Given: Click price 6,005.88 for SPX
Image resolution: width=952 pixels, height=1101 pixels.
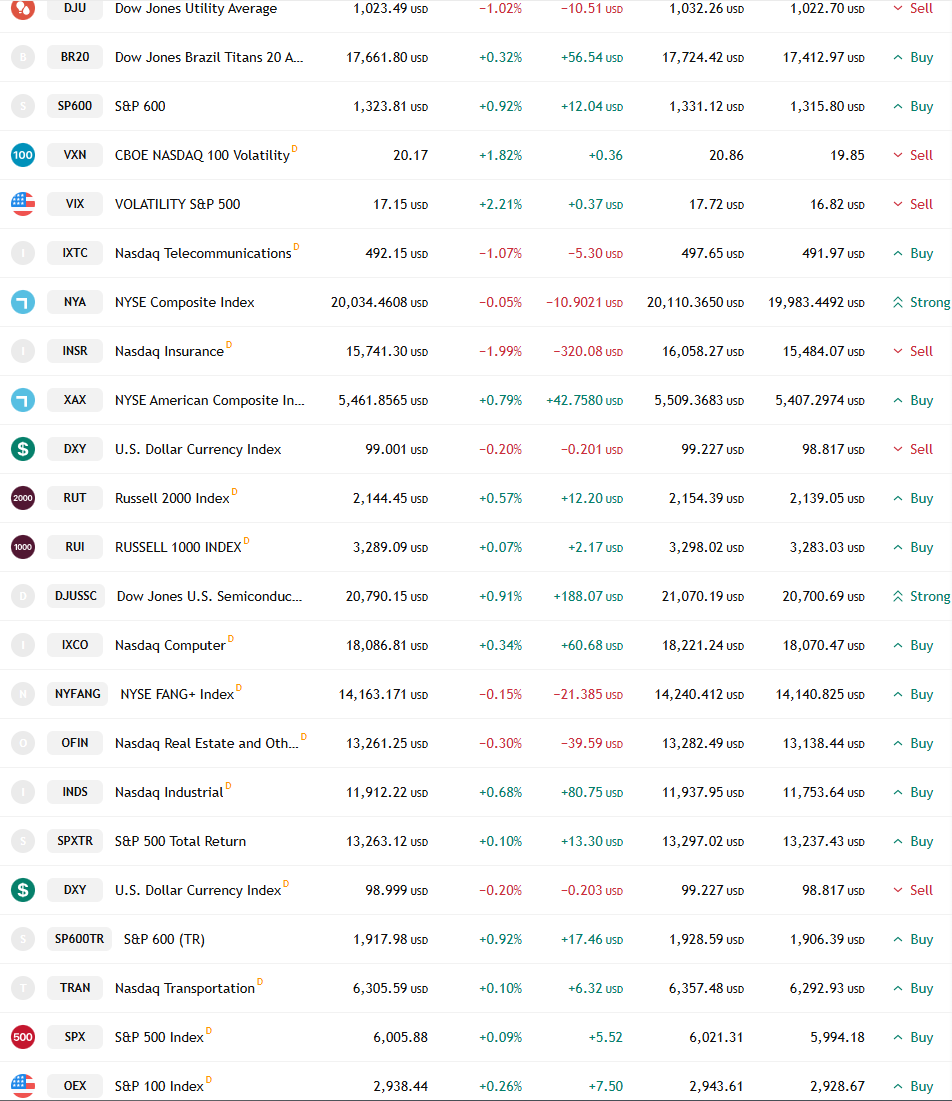Looking at the screenshot, I should (400, 1037).
